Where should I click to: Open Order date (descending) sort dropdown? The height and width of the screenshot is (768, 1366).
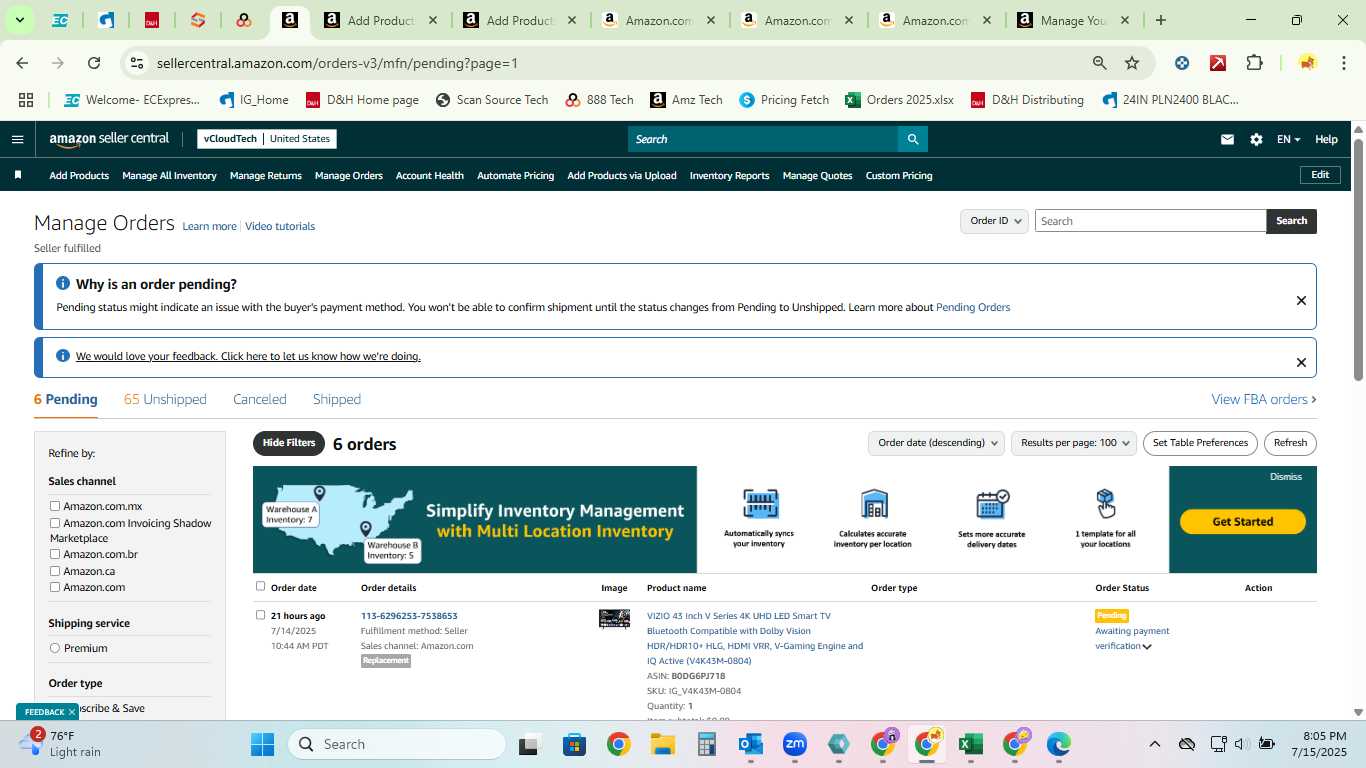936,443
